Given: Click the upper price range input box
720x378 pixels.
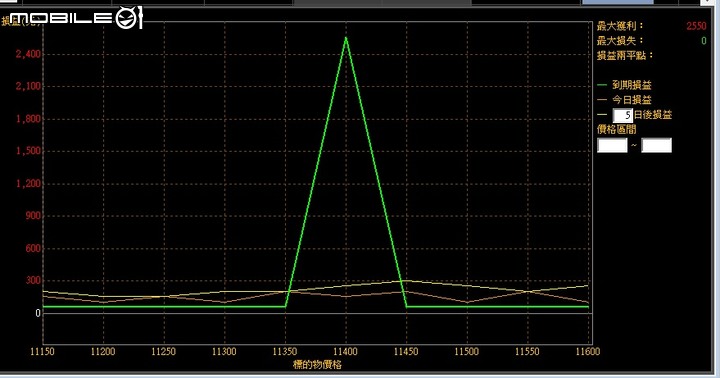Looking at the screenshot, I should coord(656,145).
